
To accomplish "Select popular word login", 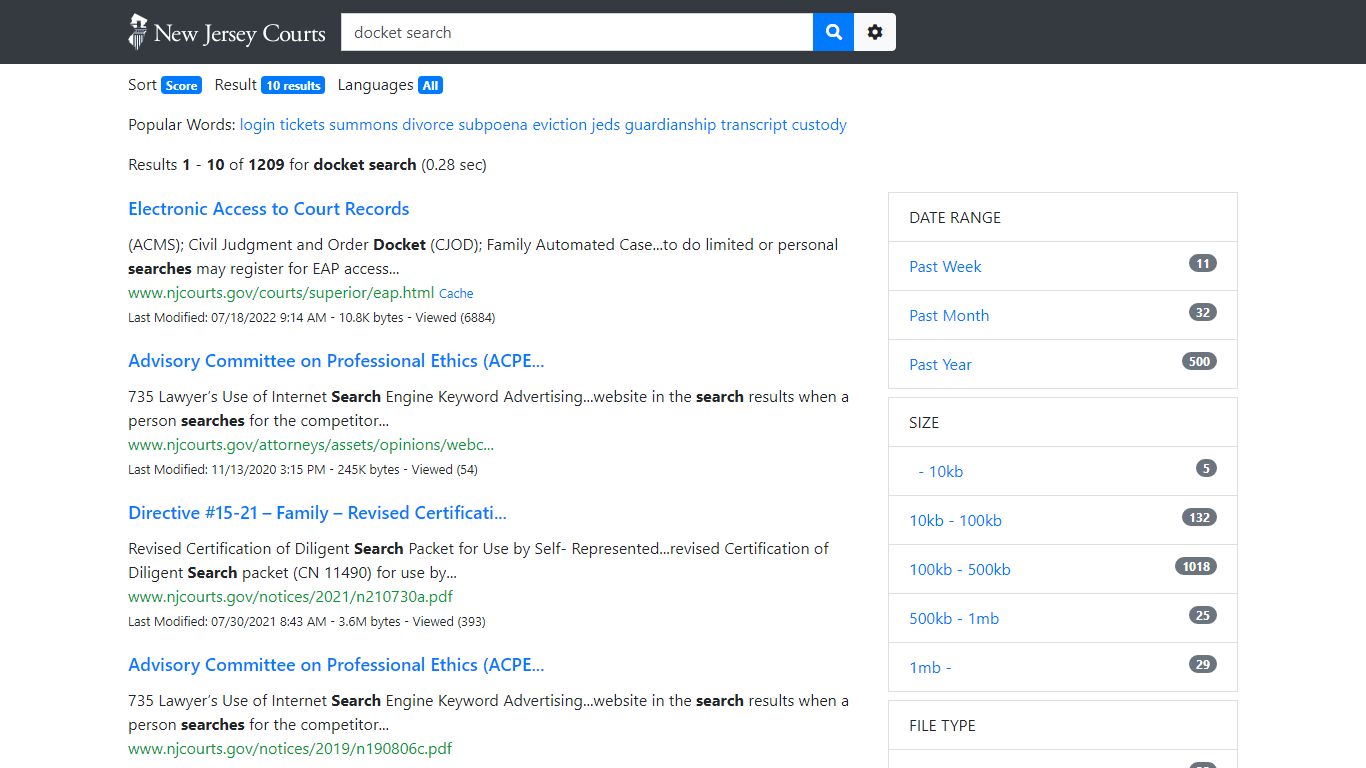I will tap(257, 125).
